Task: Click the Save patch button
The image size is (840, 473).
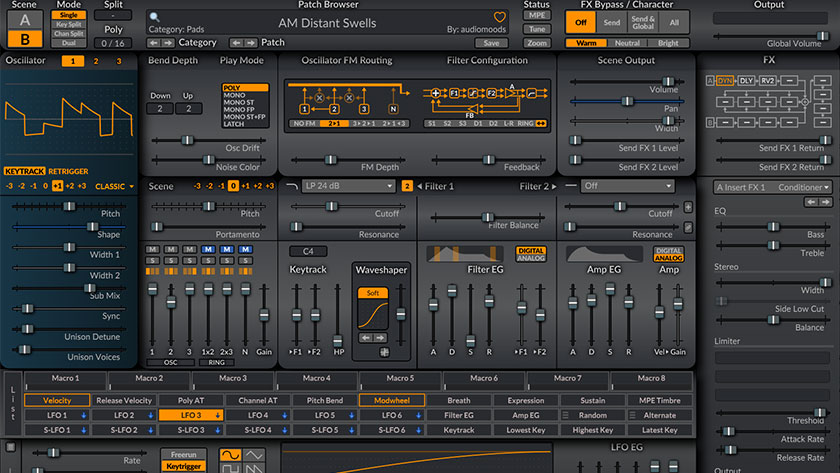Action: (491, 43)
